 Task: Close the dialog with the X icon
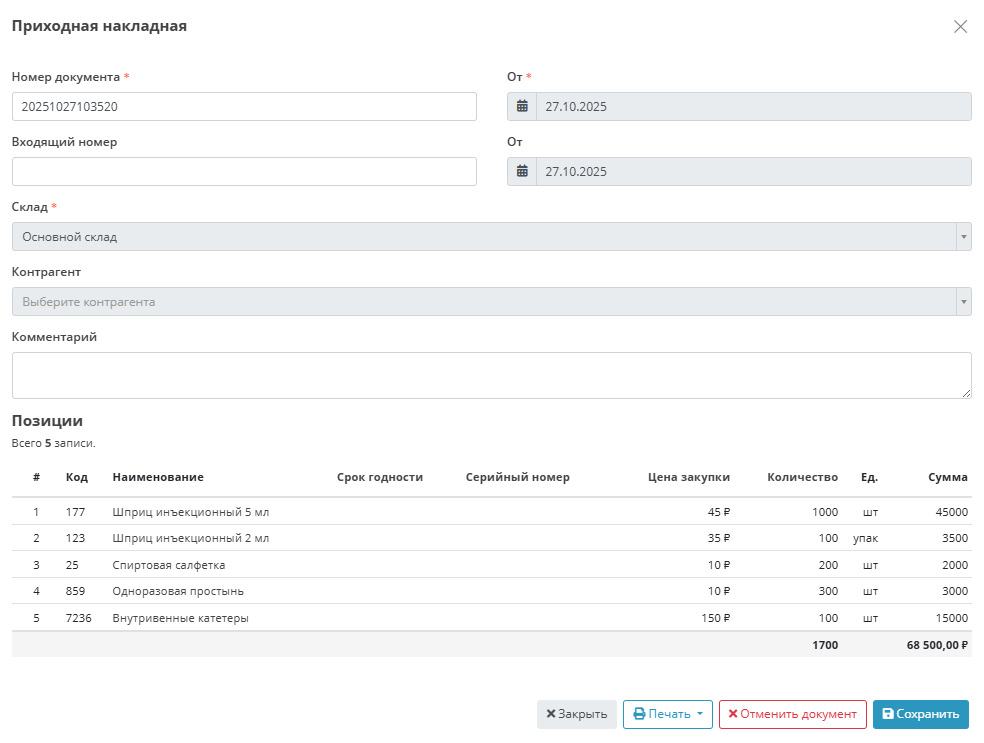point(960,27)
